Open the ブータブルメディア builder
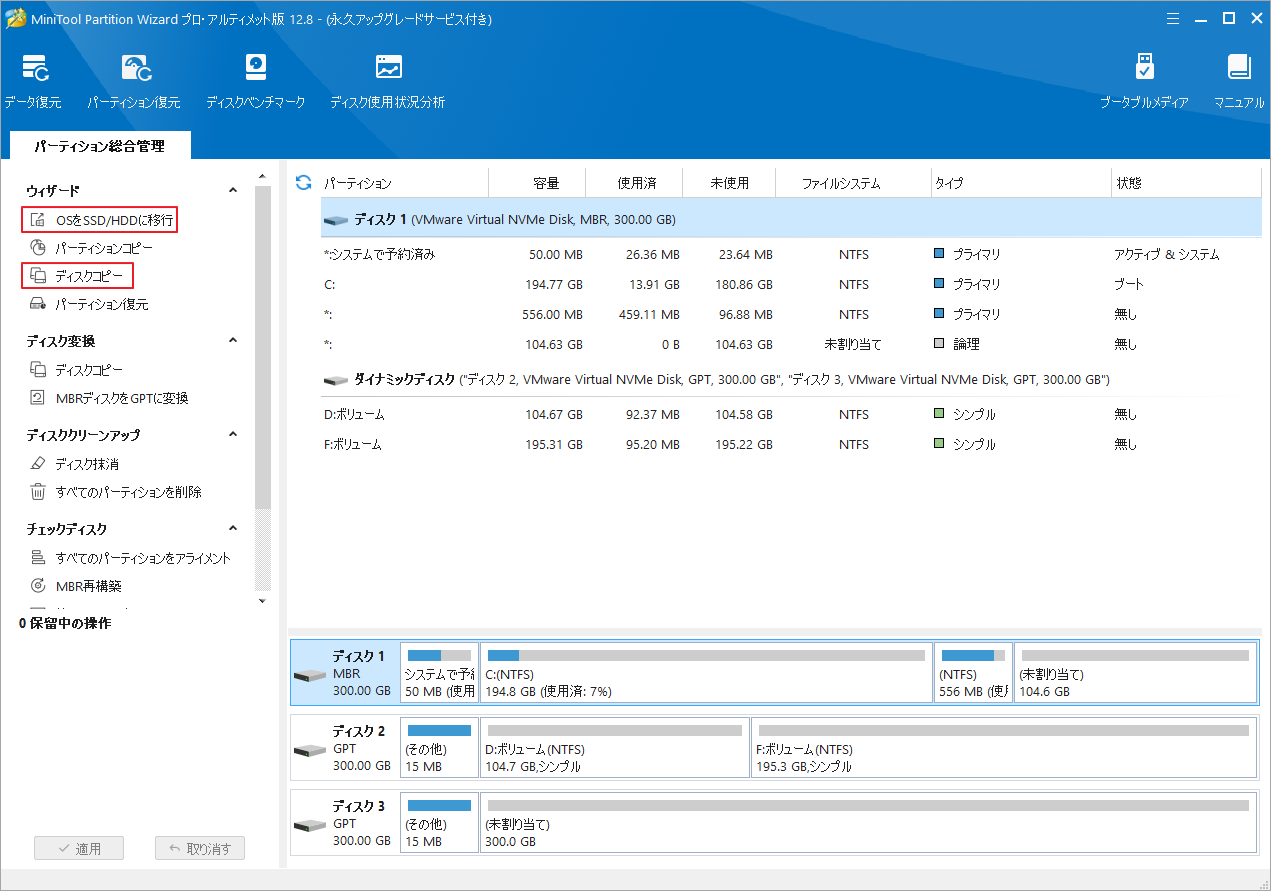 click(x=1144, y=80)
